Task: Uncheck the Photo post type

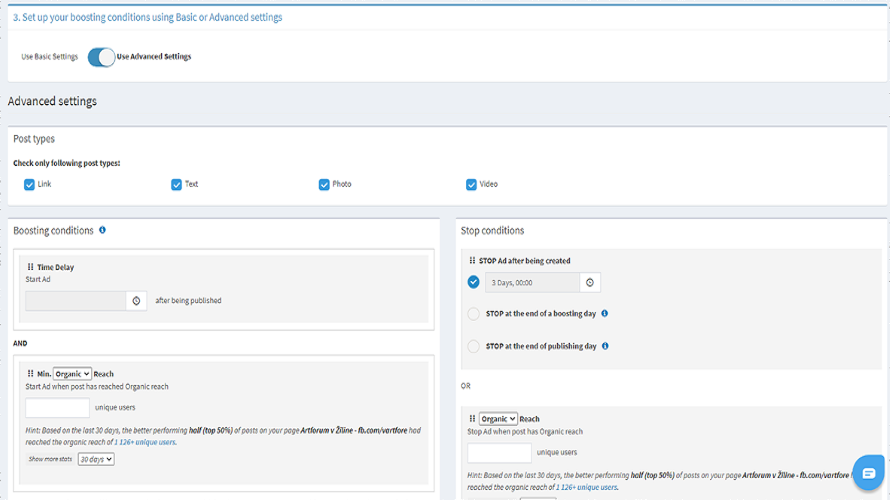Action: click(x=324, y=184)
